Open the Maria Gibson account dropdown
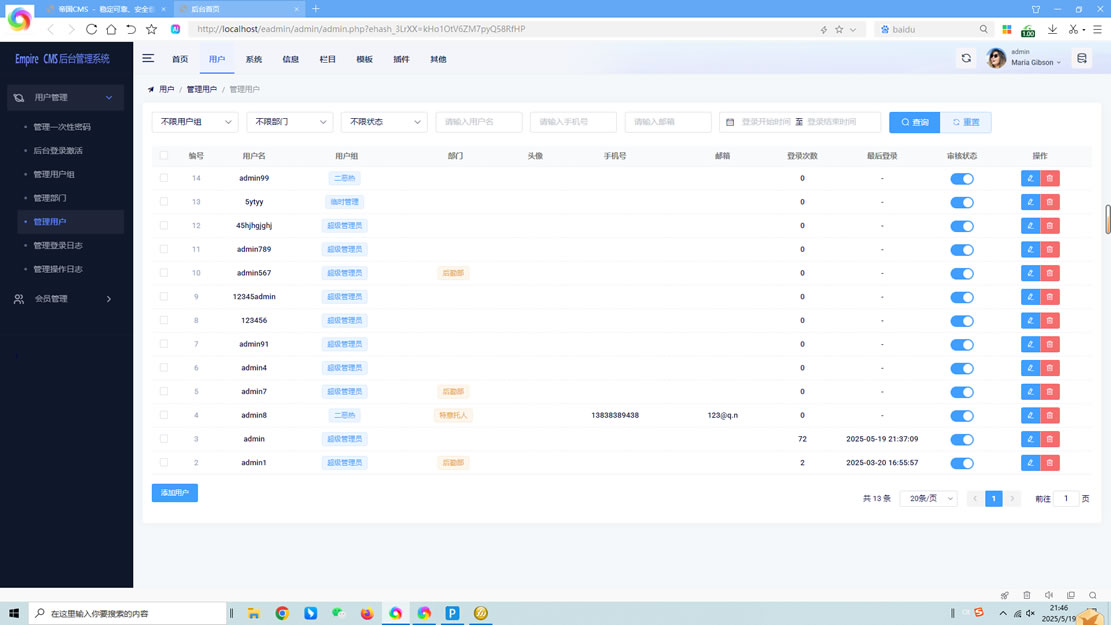This screenshot has width=1111, height=625. (x=1035, y=62)
